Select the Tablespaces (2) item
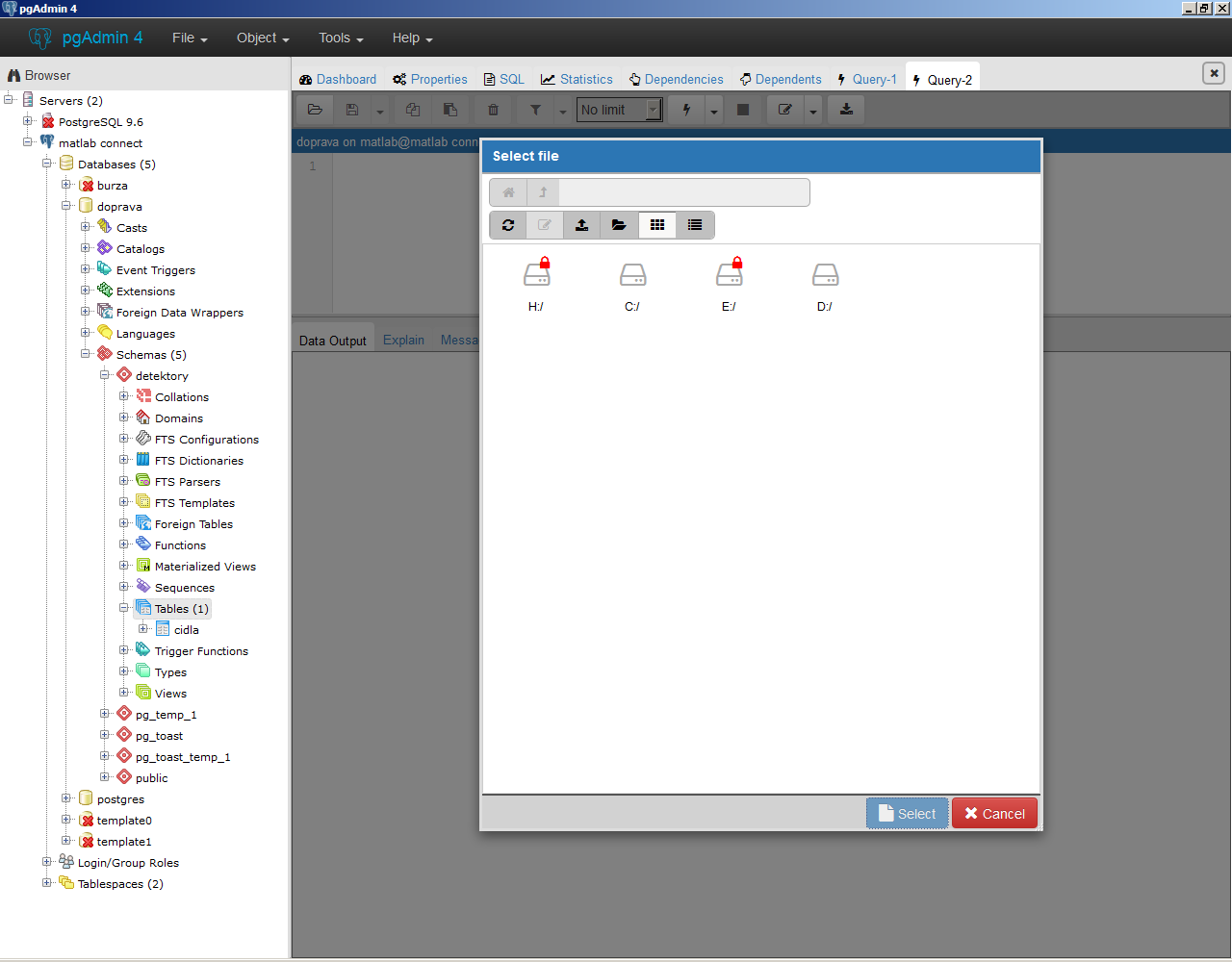 click(120, 884)
